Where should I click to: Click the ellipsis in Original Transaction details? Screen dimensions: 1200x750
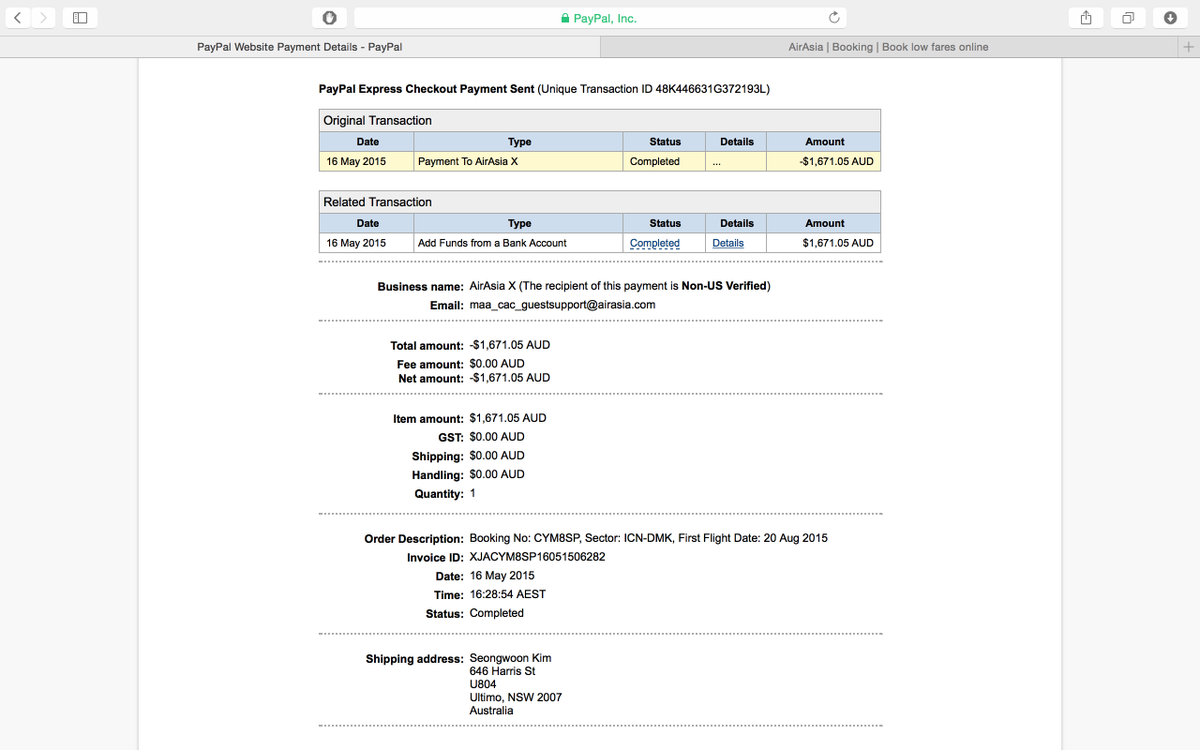pos(717,163)
